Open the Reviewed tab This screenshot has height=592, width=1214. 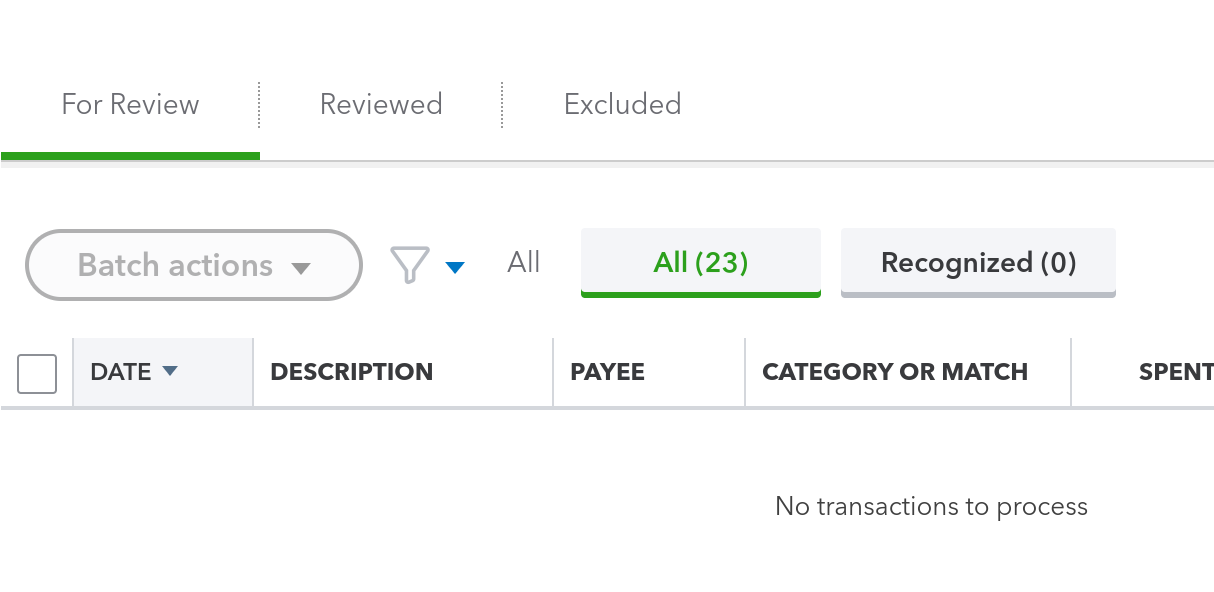click(x=381, y=105)
